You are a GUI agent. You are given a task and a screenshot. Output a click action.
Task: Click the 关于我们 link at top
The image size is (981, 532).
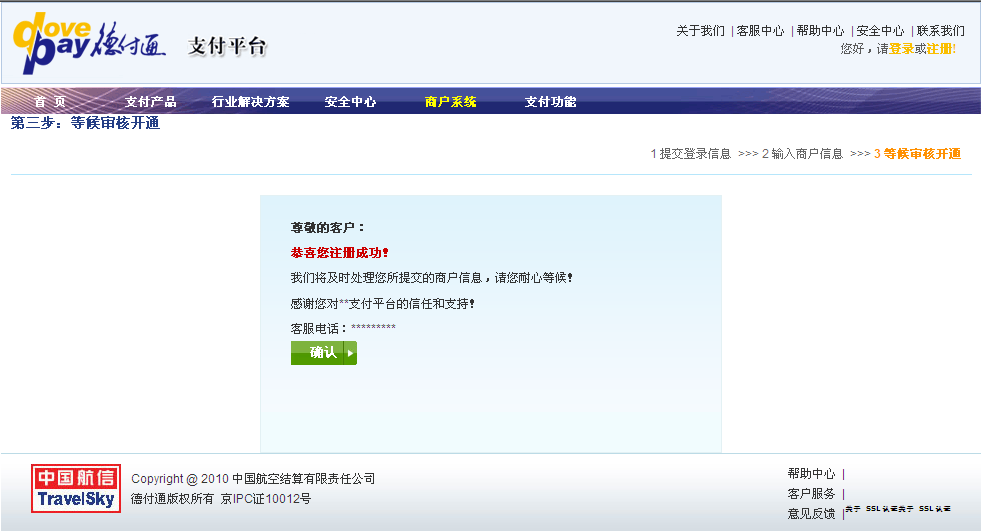coord(700,31)
